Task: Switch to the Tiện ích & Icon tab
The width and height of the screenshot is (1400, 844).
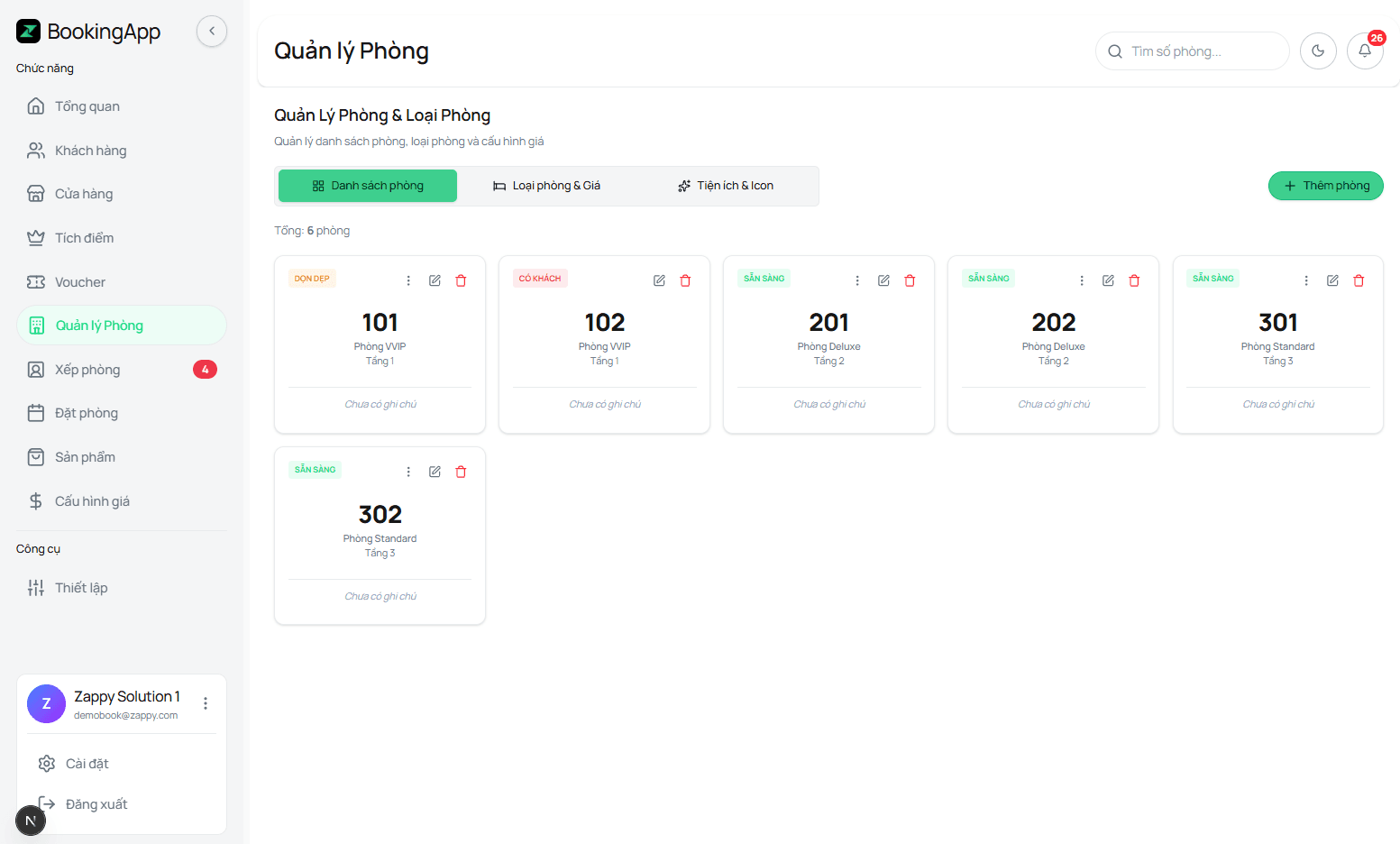Action: [726, 186]
